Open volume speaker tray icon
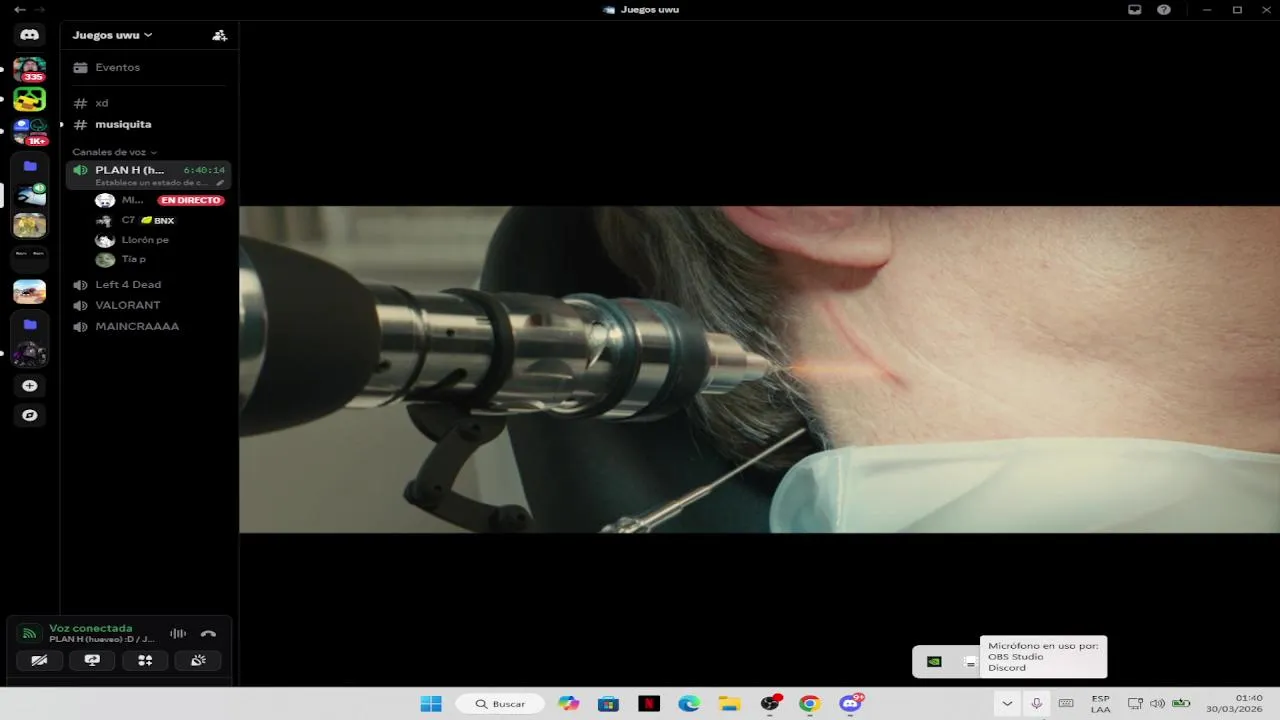This screenshot has width=1280, height=720. pos(1157,704)
